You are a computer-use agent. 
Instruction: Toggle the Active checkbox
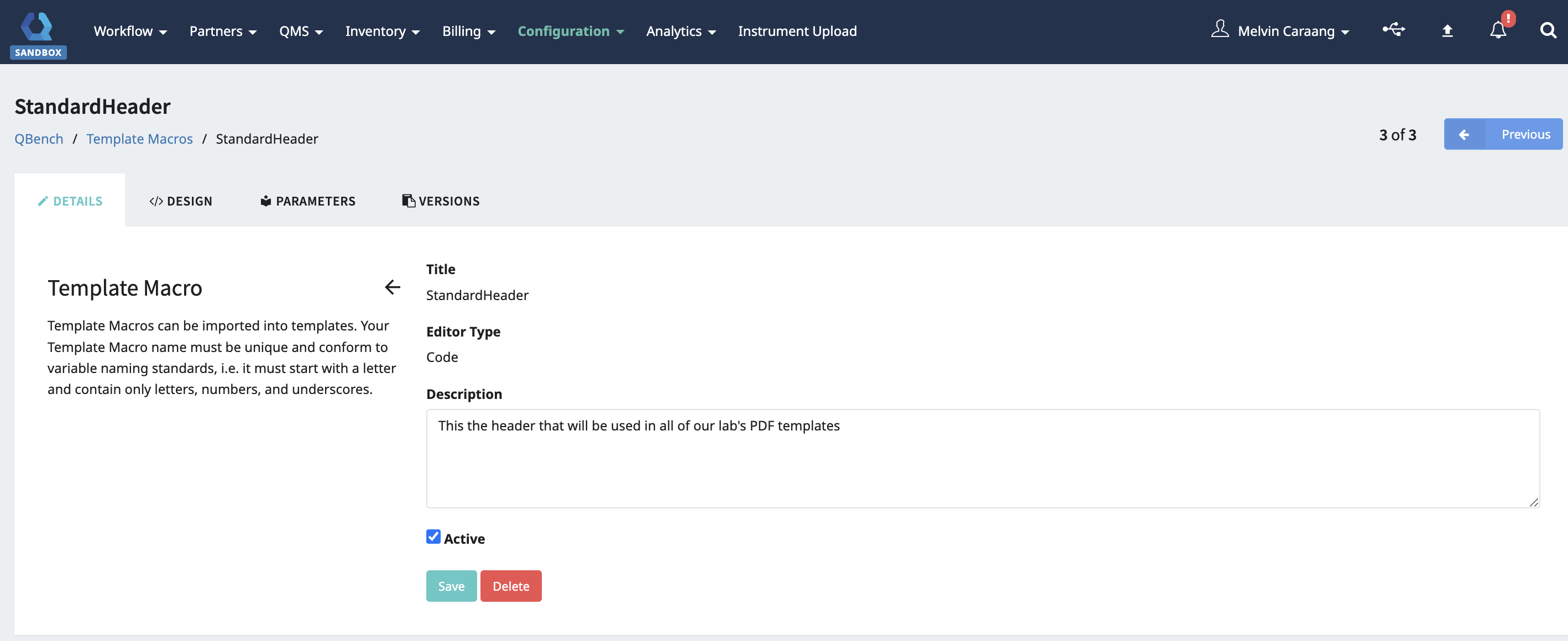433,537
